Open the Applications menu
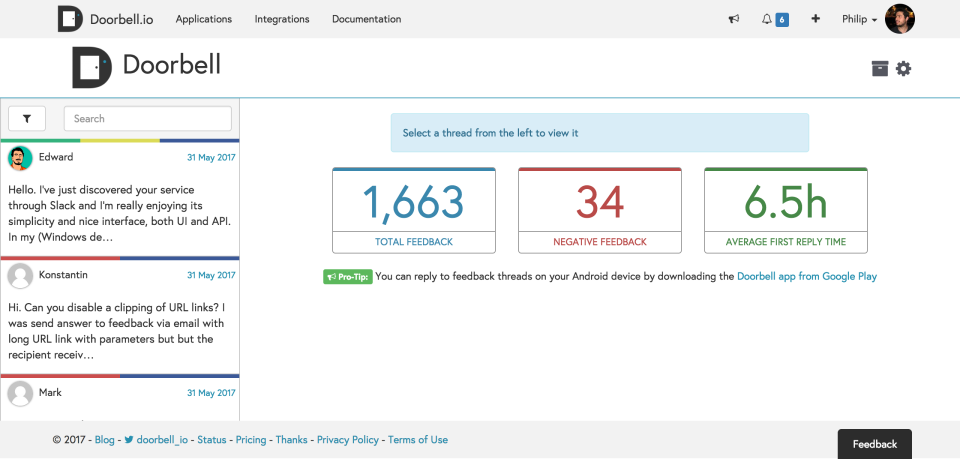The image size is (960, 459). point(204,19)
